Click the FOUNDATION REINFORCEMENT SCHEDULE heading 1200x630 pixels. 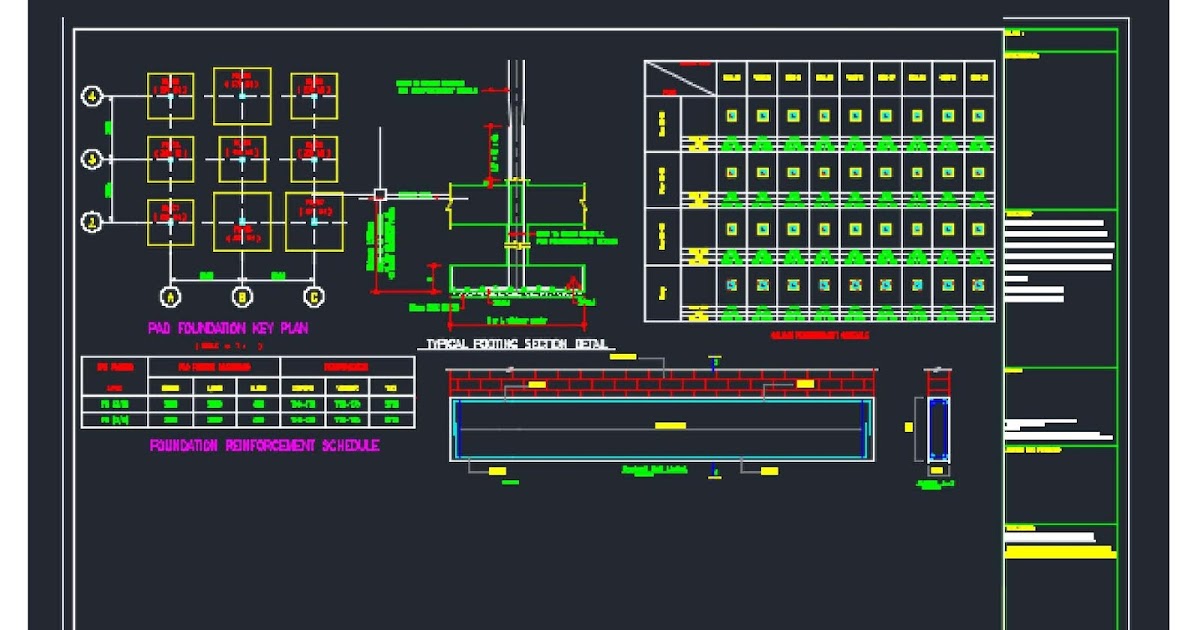263,447
